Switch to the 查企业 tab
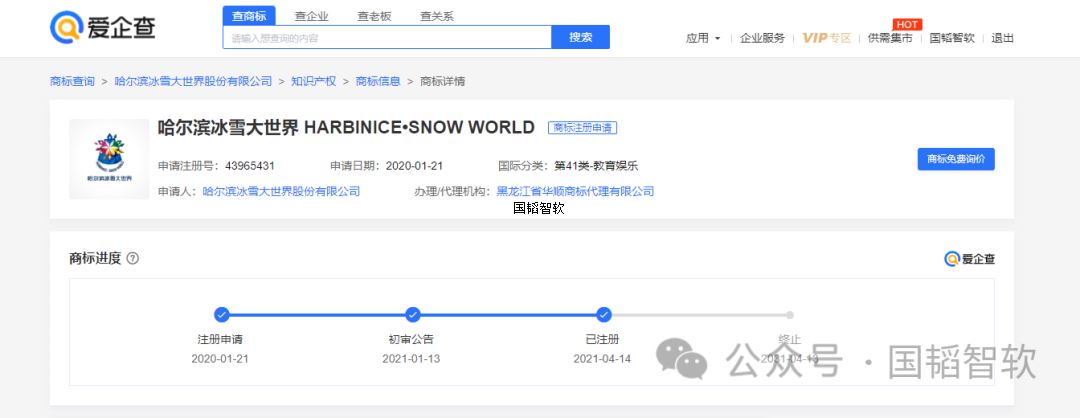 (x=311, y=16)
